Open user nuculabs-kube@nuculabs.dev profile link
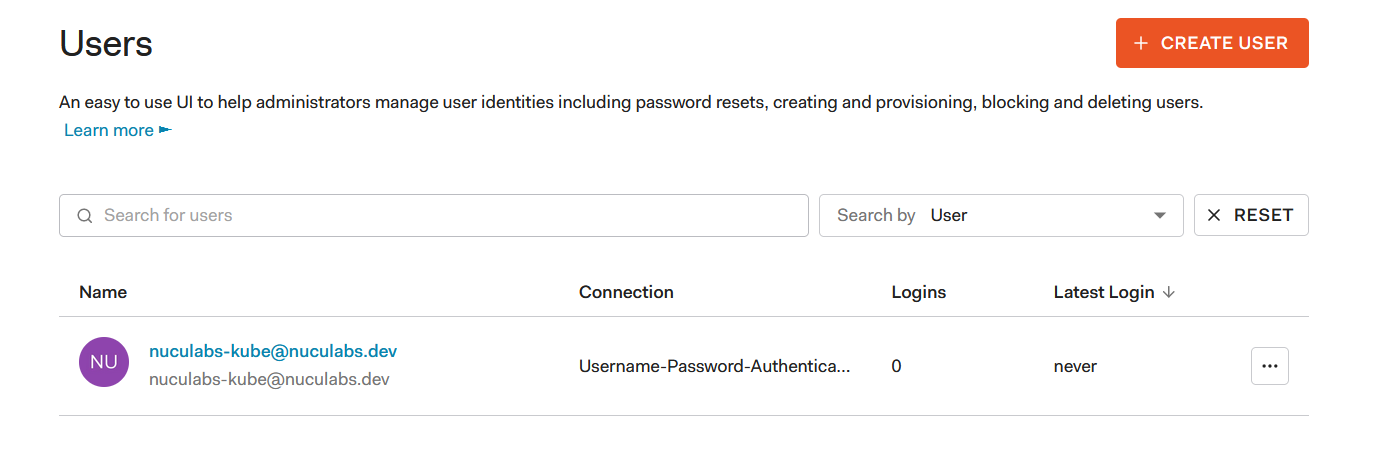 [273, 351]
